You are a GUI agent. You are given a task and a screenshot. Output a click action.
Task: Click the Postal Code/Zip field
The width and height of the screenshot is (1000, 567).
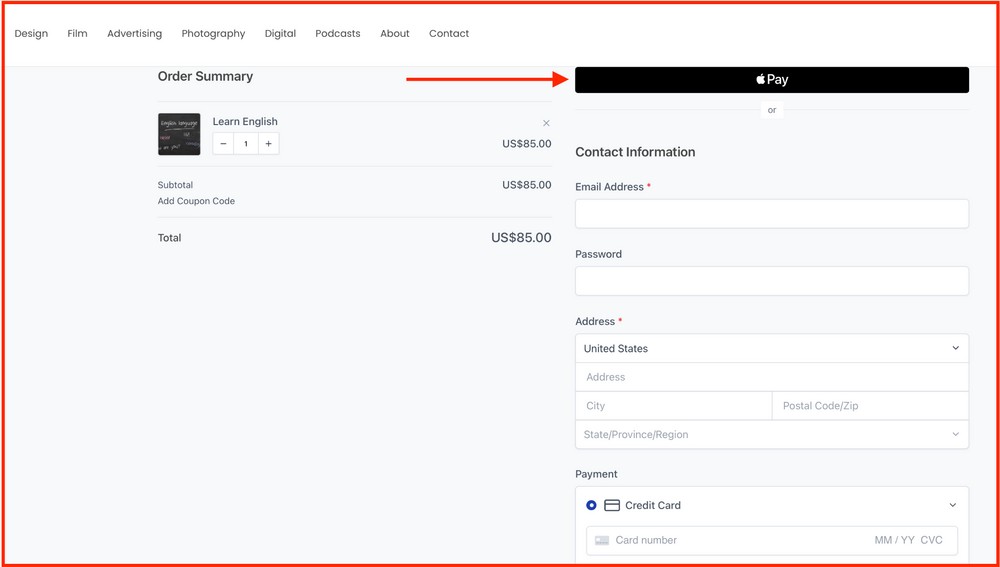click(x=869, y=406)
